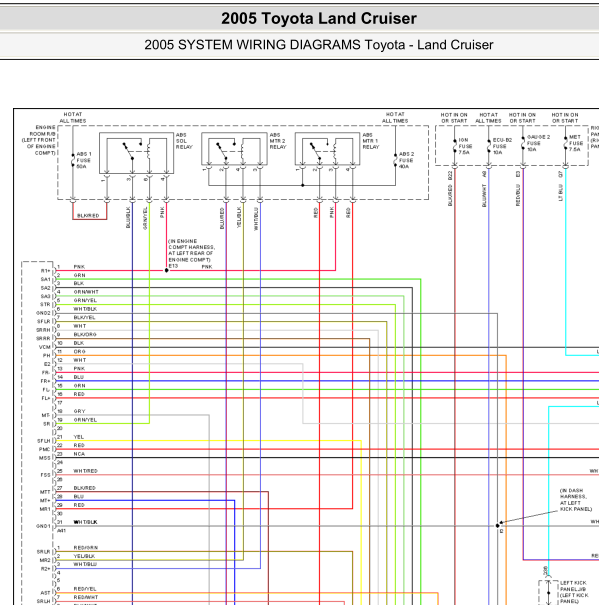Click the VCM terminal label
The height and width of the screenshot is (605, 599).
45,347
